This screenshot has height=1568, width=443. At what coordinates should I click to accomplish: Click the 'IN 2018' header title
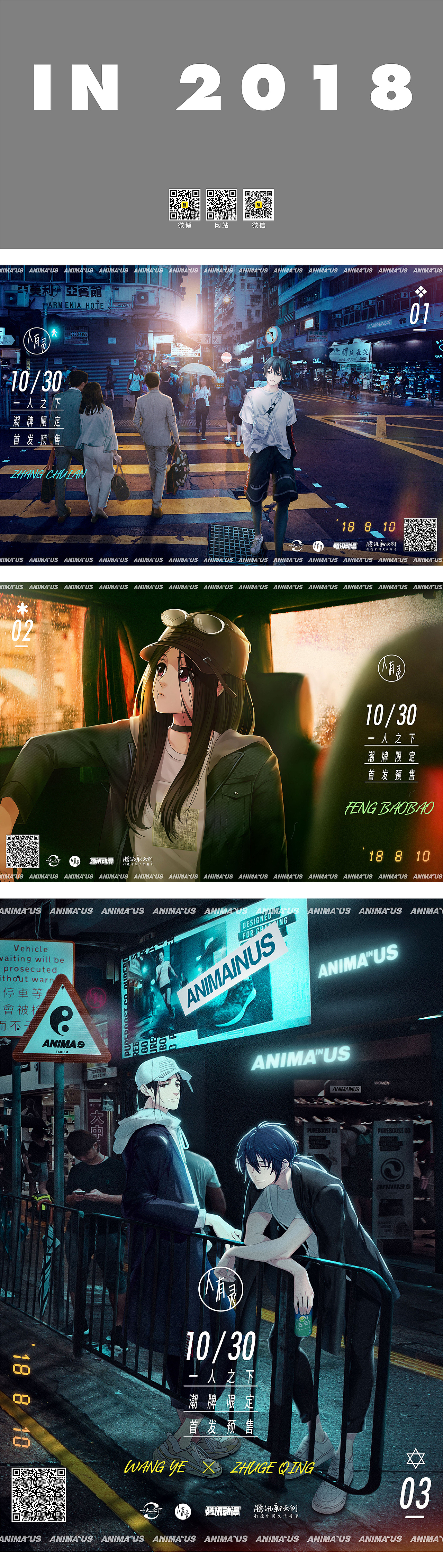point(223,88)
